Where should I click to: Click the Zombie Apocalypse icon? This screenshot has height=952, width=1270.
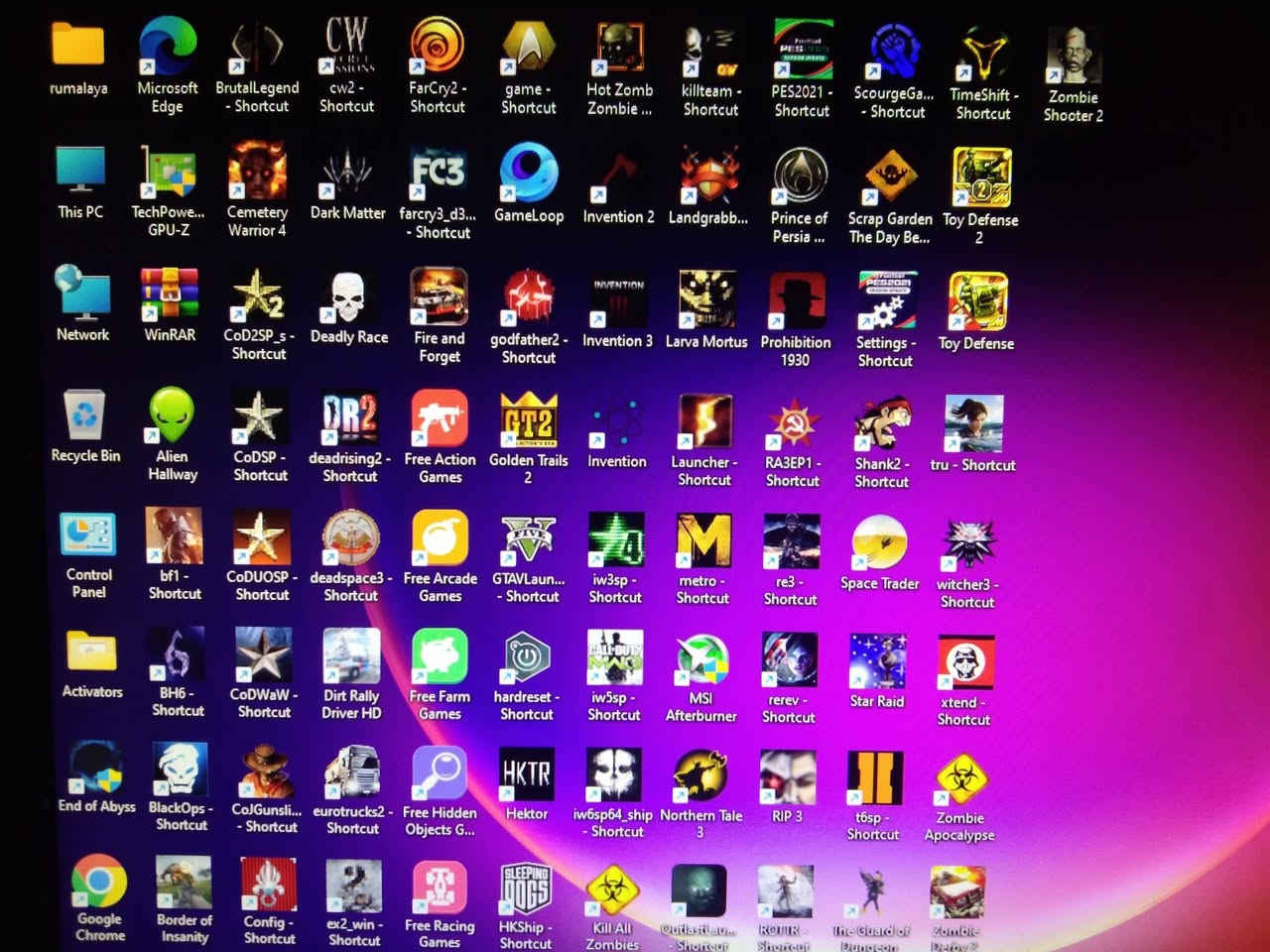point(960,778)
